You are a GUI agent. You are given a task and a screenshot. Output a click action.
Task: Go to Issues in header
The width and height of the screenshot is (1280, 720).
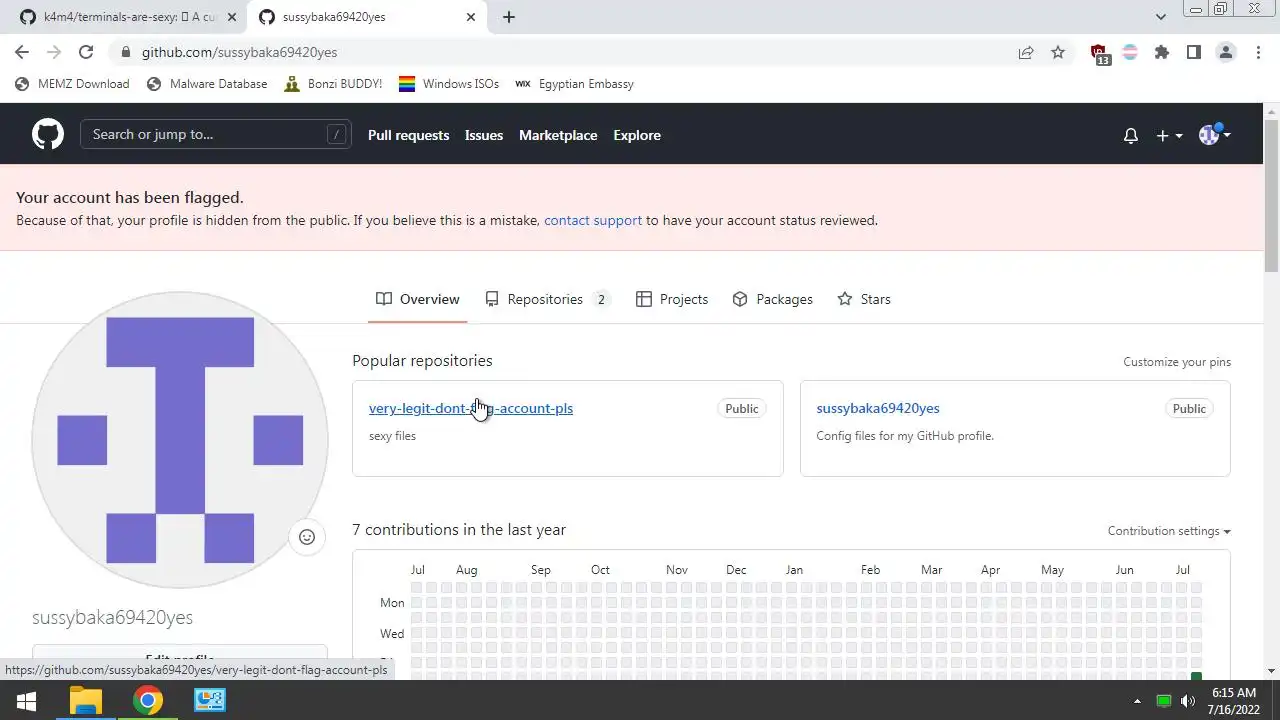[x=484, y=135]
